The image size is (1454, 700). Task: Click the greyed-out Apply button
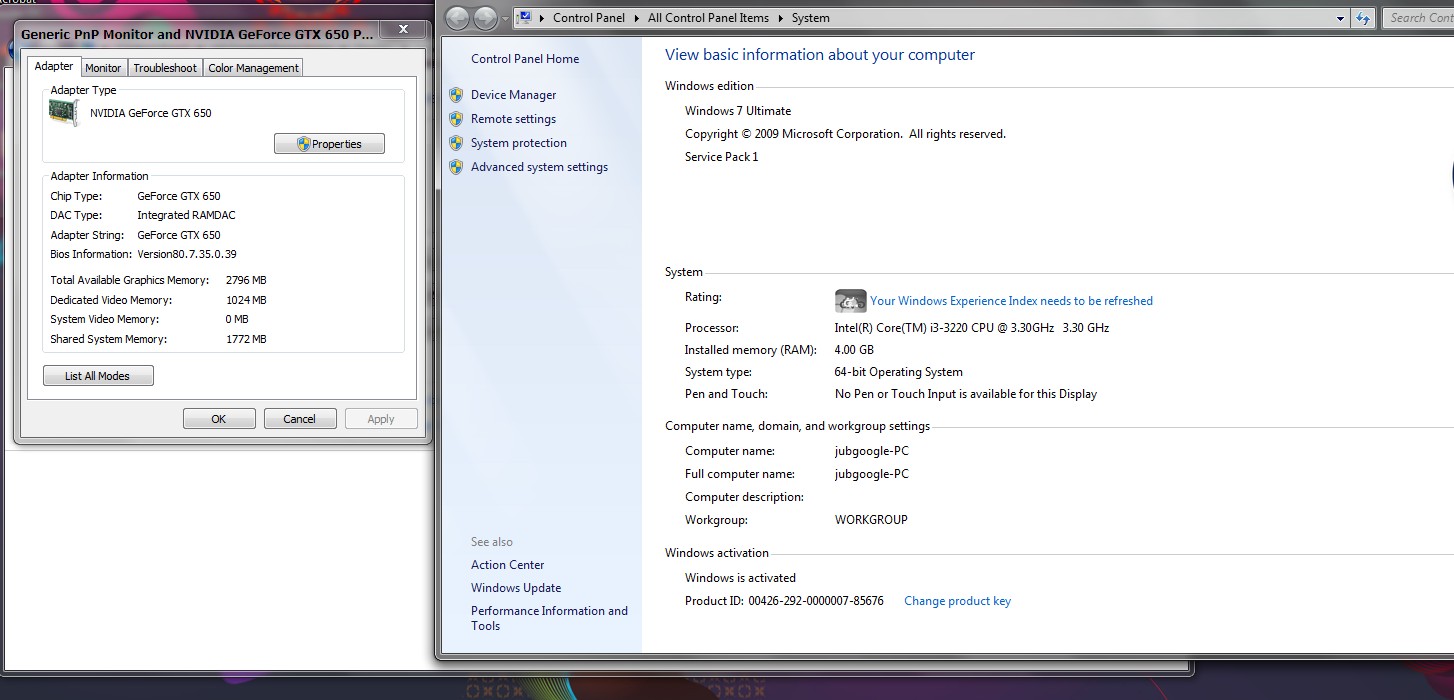tap(381, 419)
